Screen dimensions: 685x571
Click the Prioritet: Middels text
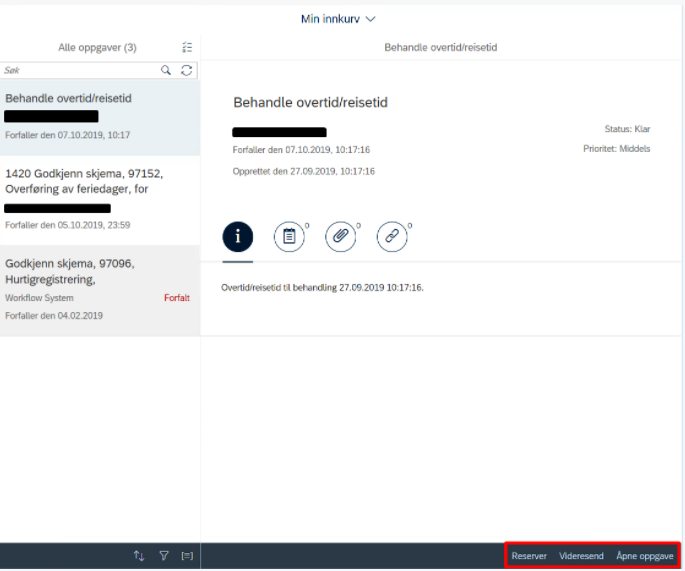(616, 149)
